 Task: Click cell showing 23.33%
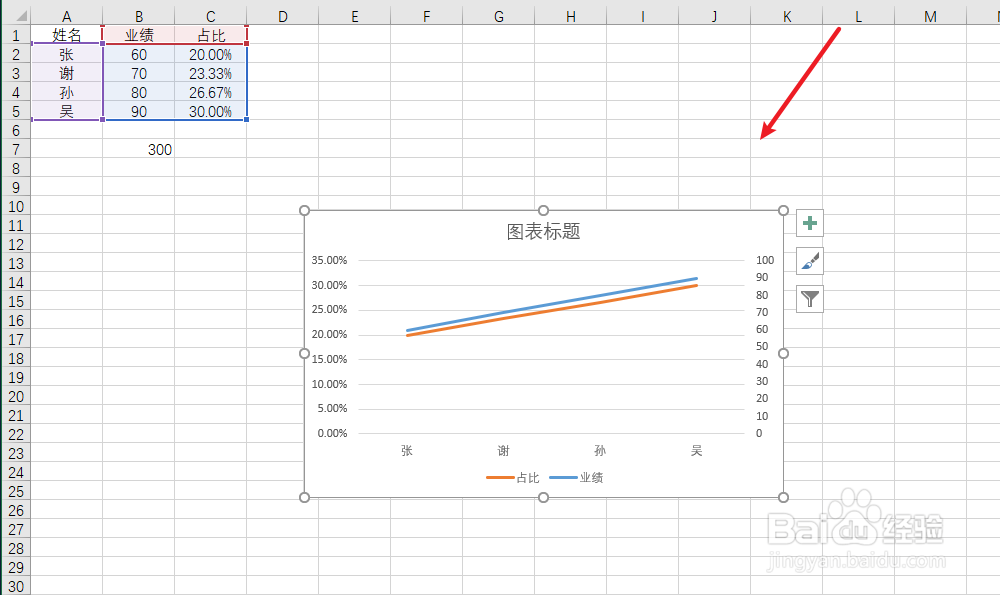pyautogui.click(x=210, y=73)
